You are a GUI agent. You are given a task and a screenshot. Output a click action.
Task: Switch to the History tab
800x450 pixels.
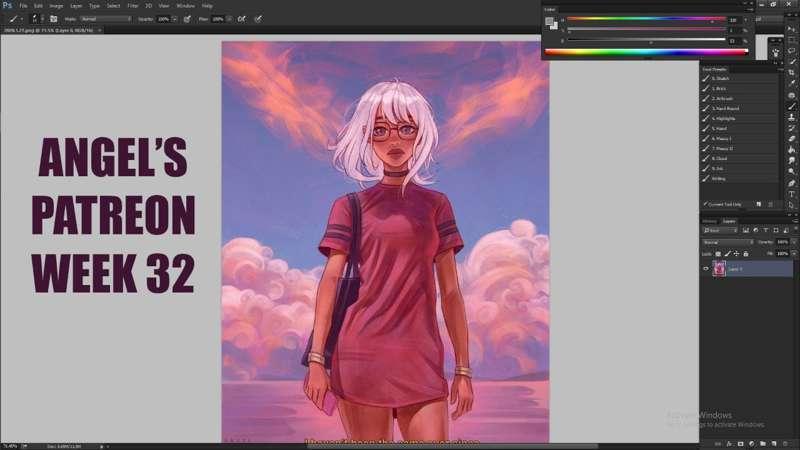pyautogui.click(x=710, y=221)
